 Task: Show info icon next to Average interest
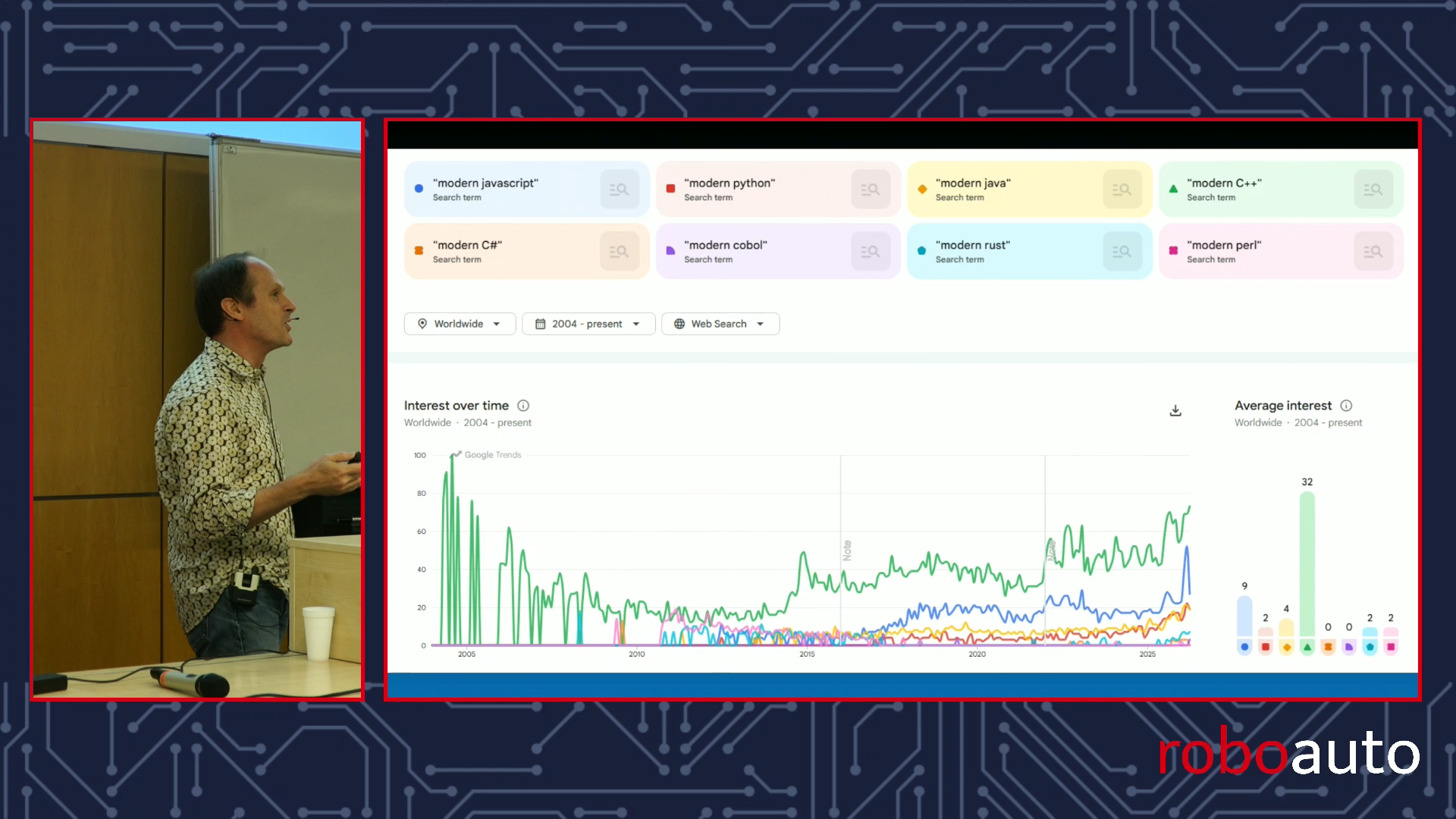(1346, 406)
